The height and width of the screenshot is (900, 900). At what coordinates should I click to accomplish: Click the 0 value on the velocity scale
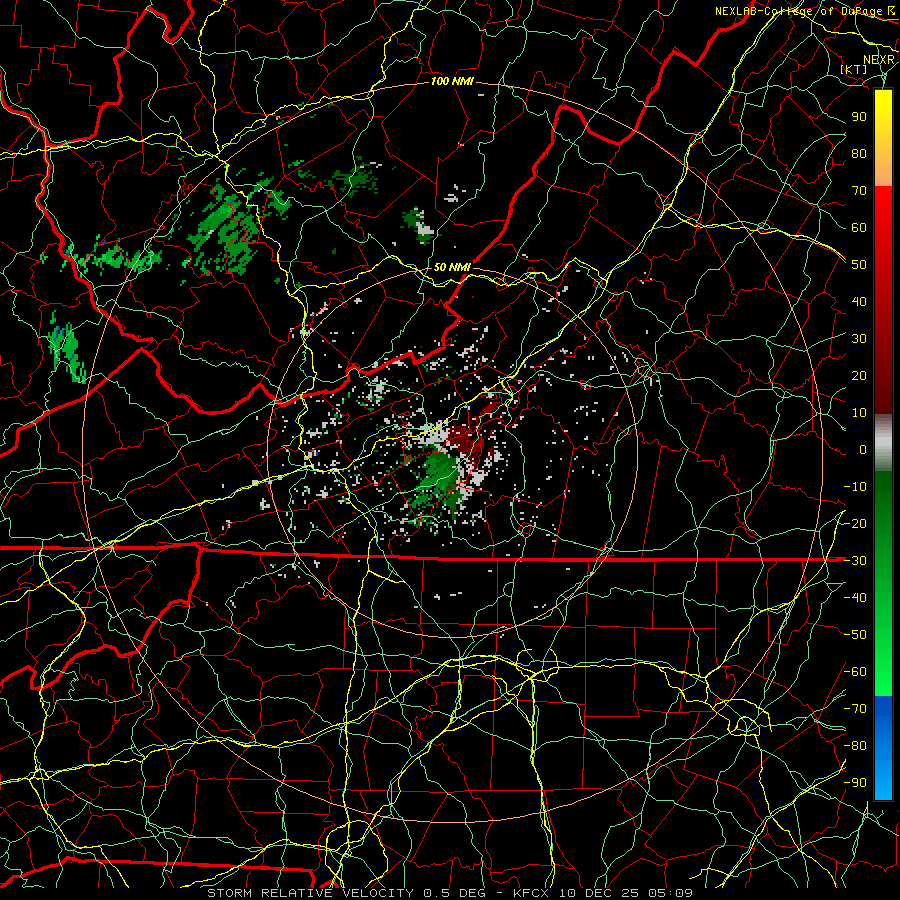[863, 449]
